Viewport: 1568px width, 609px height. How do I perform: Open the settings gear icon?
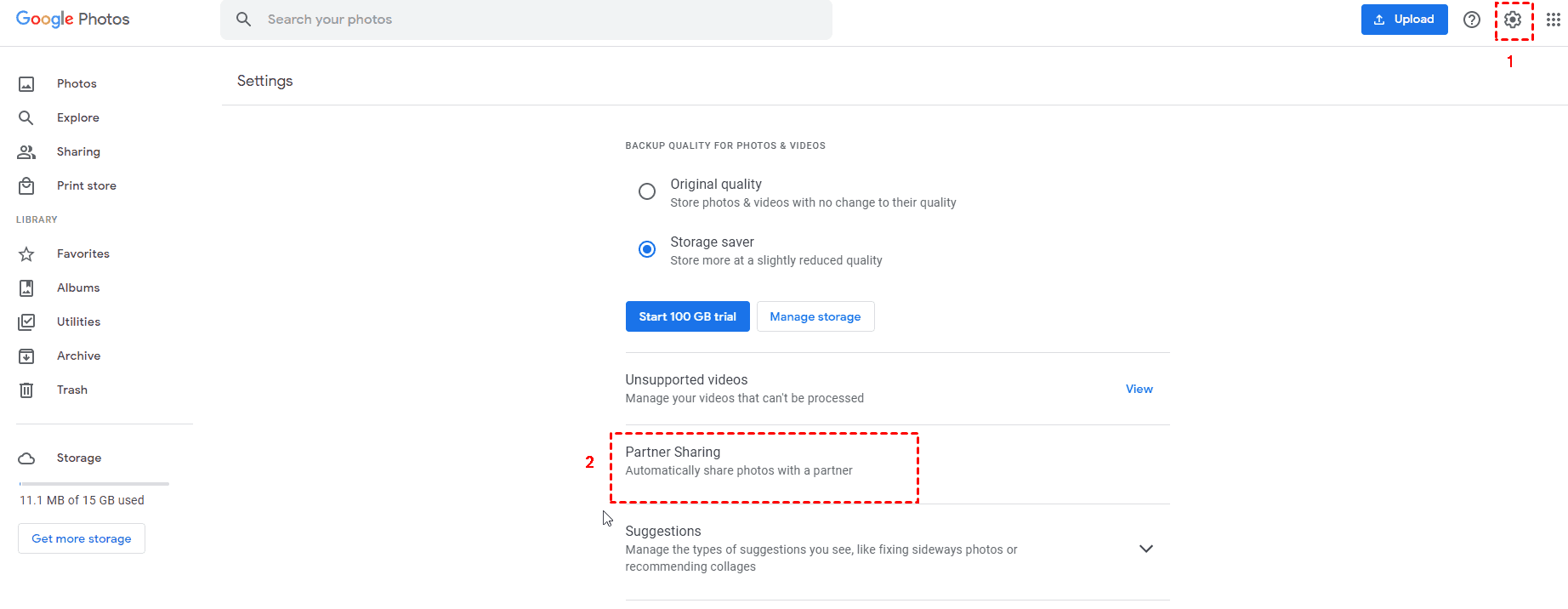1513,20
